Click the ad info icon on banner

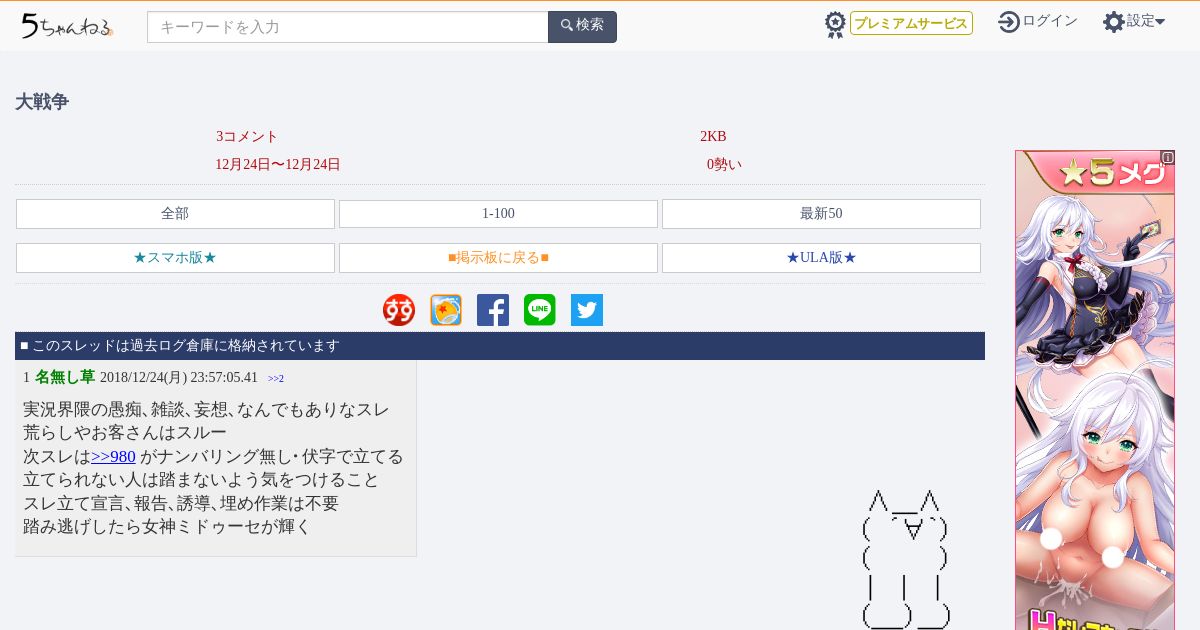pyautogui.click(x=1167, y=157)
